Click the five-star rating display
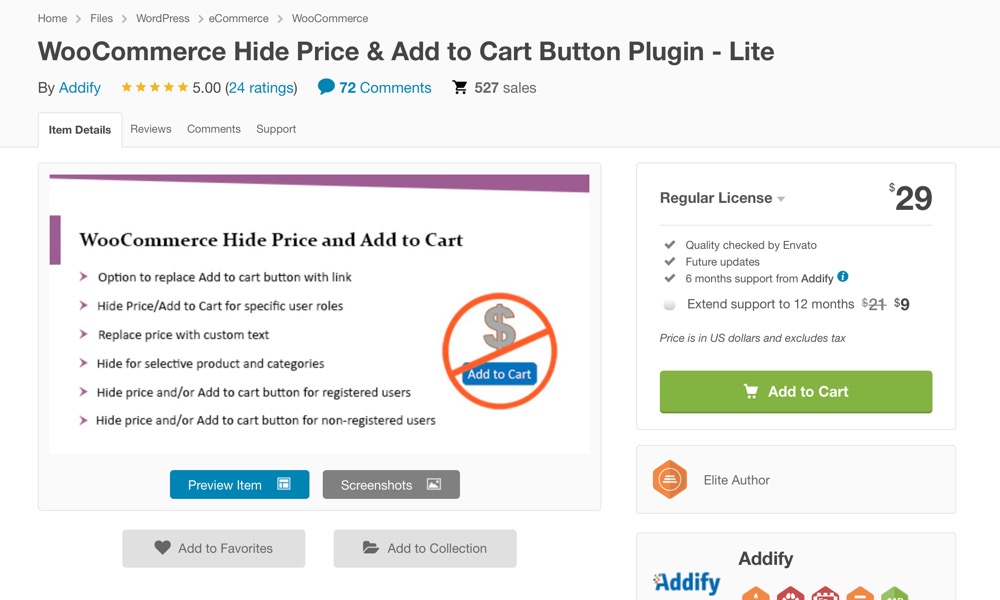The image size is (1000, 600). point(155,87)
